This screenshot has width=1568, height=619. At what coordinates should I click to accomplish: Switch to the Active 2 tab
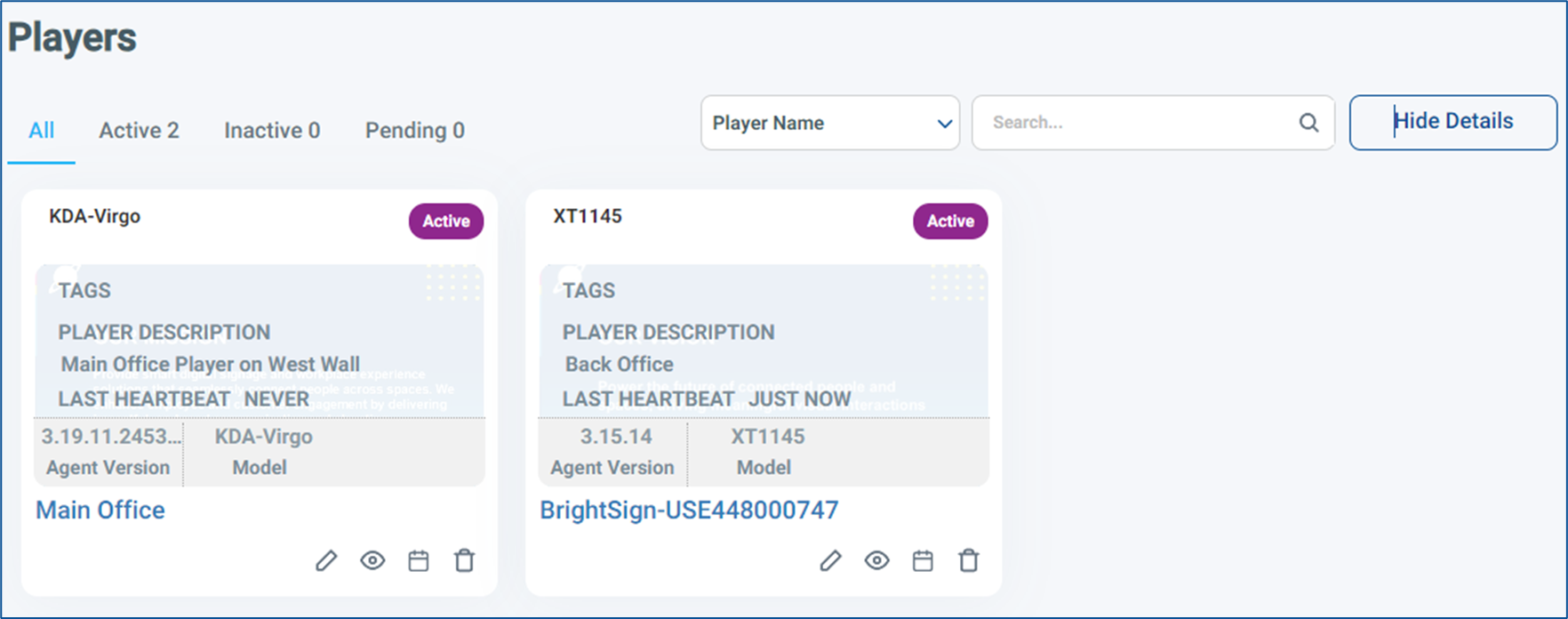tap(139, 131)
